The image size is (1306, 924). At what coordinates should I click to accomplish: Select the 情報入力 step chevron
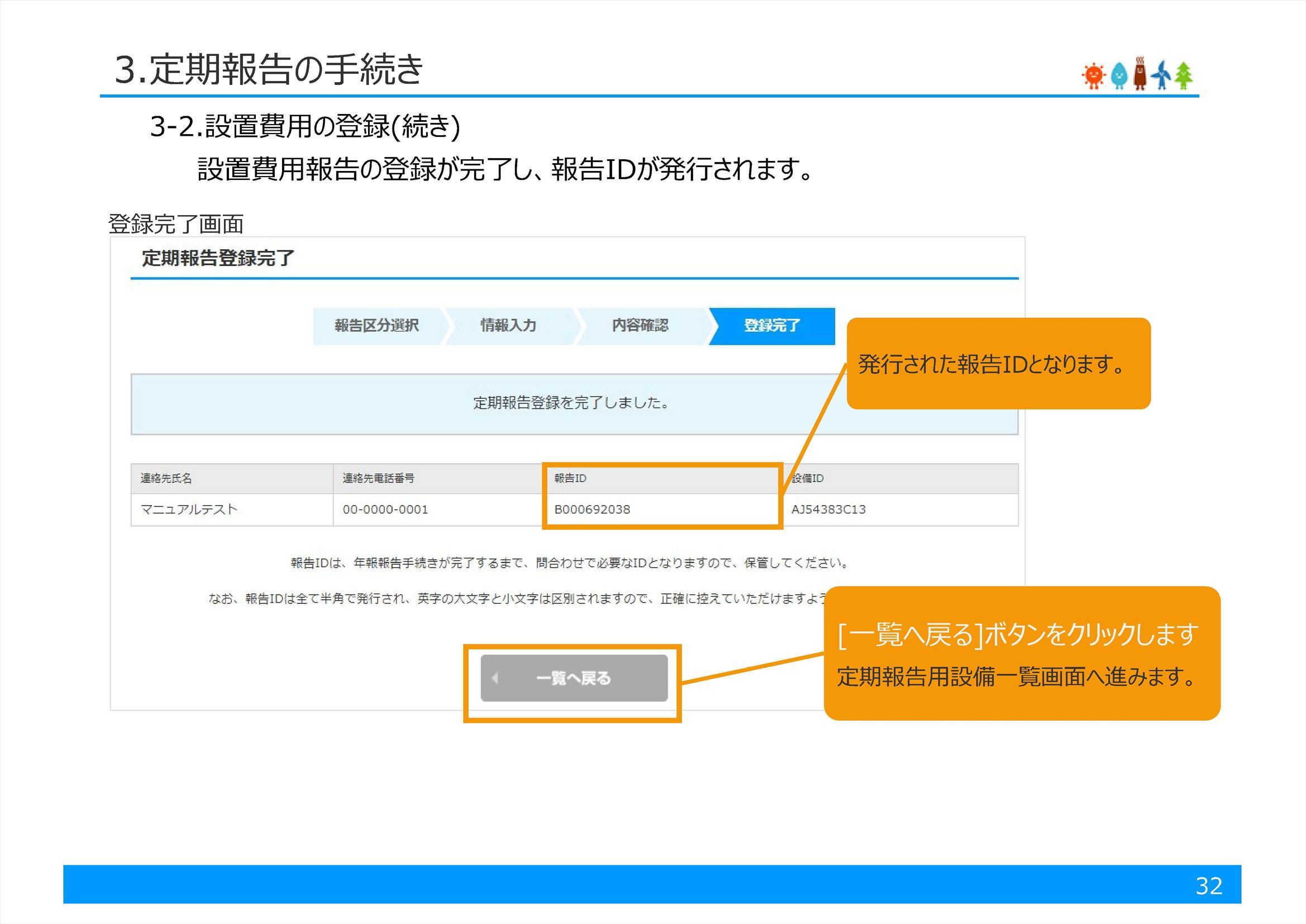click(x=509, y=326)
